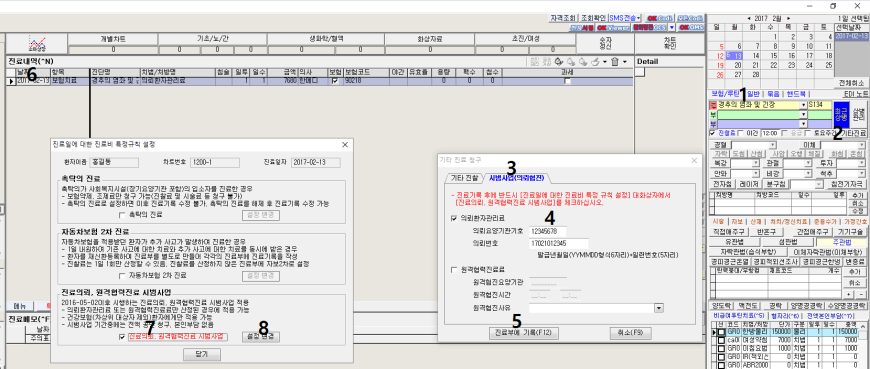Open the main diagnosis 경추의 염좌 dropdown
This screenshot has width=870, height=369.
click(803, 105)
